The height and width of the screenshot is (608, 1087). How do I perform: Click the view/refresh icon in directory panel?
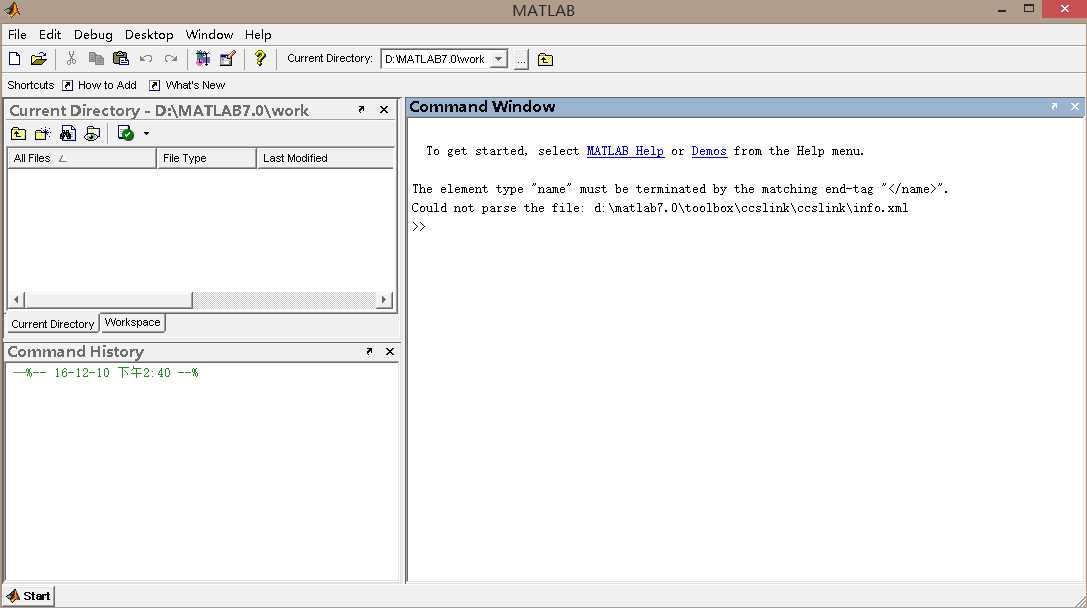[x=92, y=134]
